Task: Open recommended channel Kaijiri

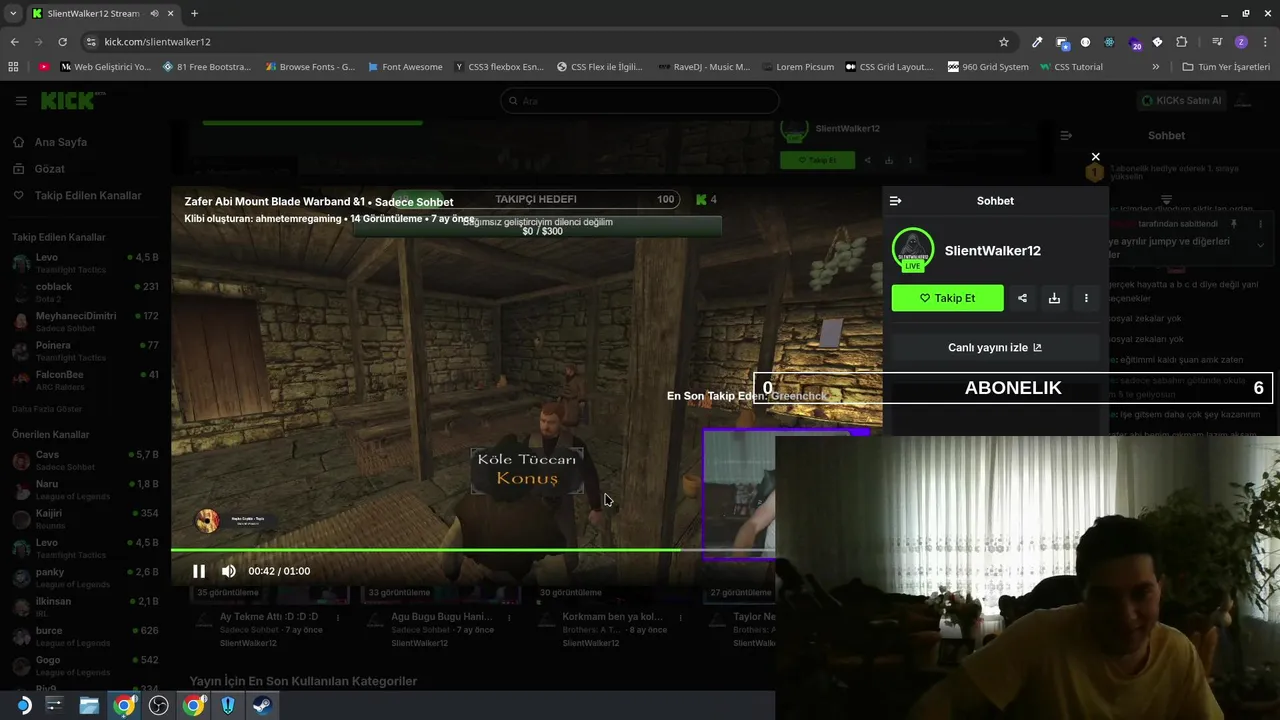Action: point(85,518)
